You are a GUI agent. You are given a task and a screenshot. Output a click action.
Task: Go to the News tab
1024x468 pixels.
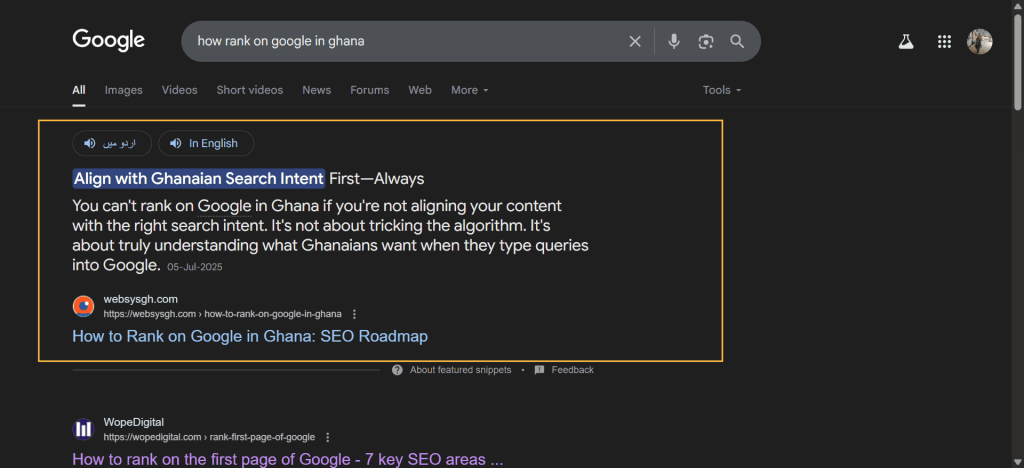click(x=317, y=90)
